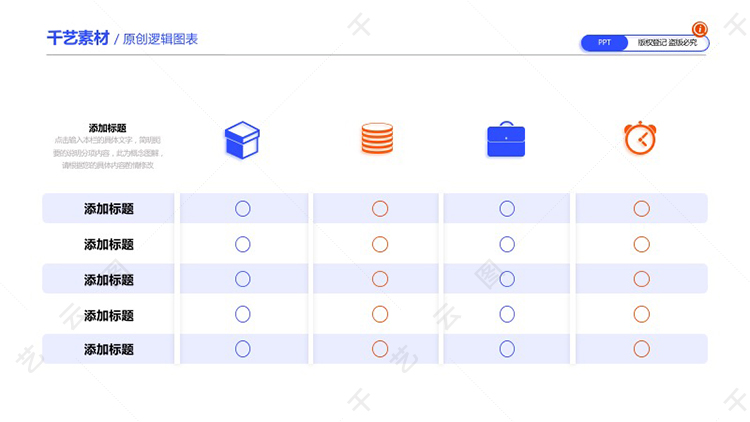
Task: Select fourth-row circle under the alarm clock
Action: (641, 314)
